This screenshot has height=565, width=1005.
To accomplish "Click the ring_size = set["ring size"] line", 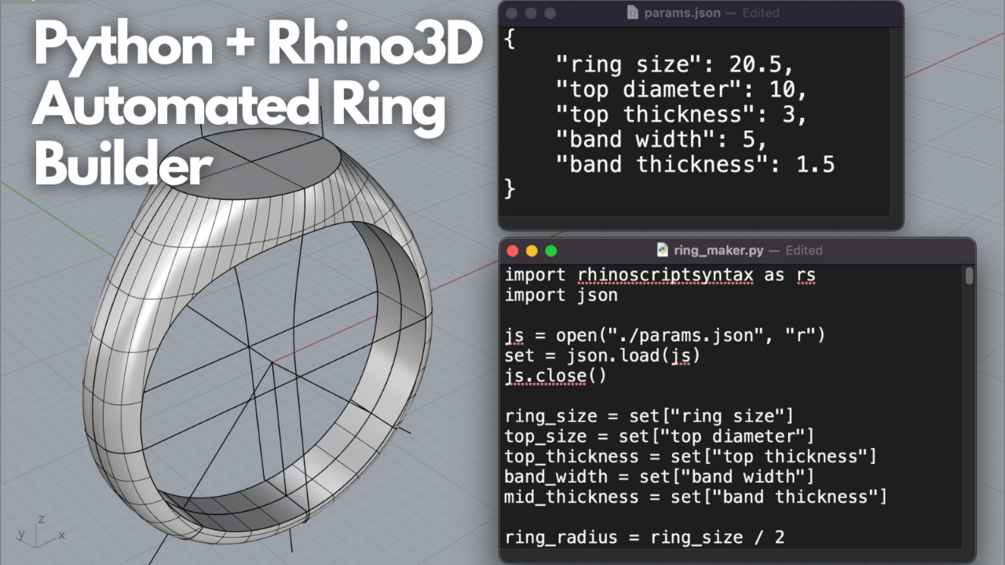I will tap(649, 416).
